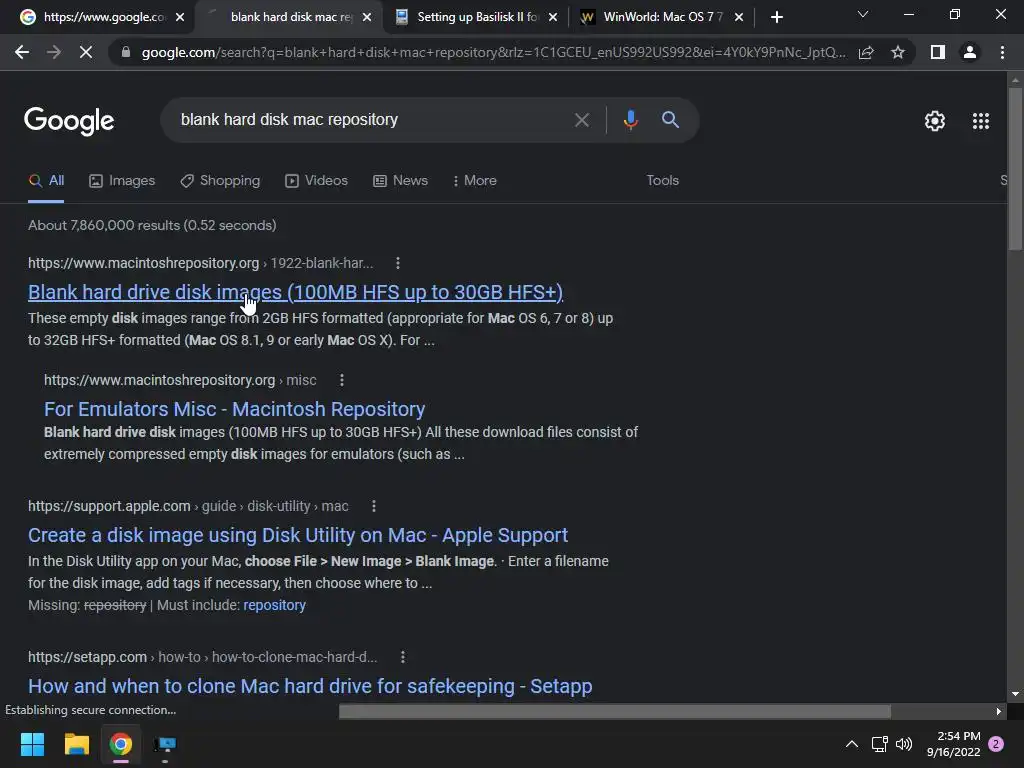Click the Chrome taskbar icon
The height and width of the screenshot is (768, 1024).
click(121, 744)
